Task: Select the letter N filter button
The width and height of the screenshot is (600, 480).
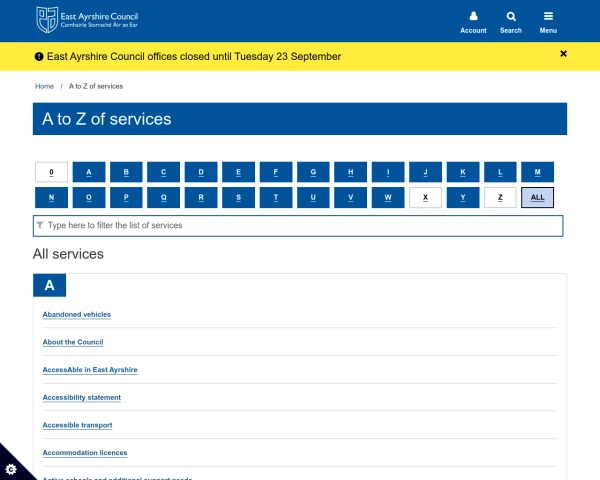Action: (x=51, y=197)
